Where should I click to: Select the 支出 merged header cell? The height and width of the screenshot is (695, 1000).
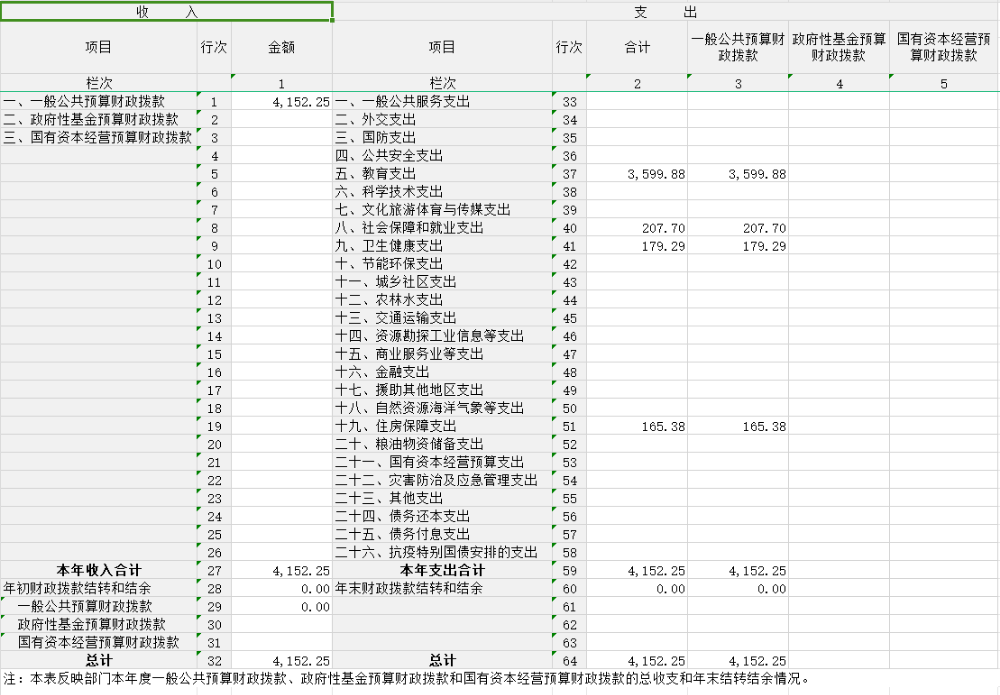click(x=665, y=12)
